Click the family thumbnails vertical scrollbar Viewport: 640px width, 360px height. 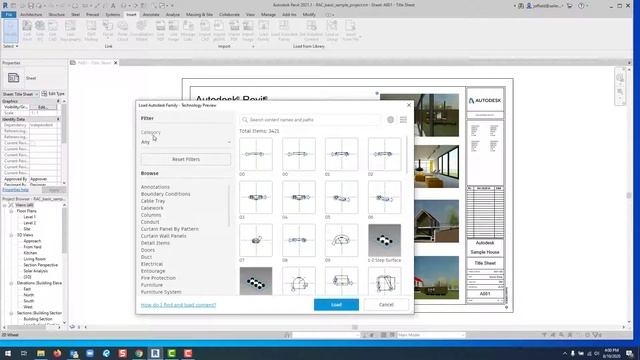pos(407,154)
